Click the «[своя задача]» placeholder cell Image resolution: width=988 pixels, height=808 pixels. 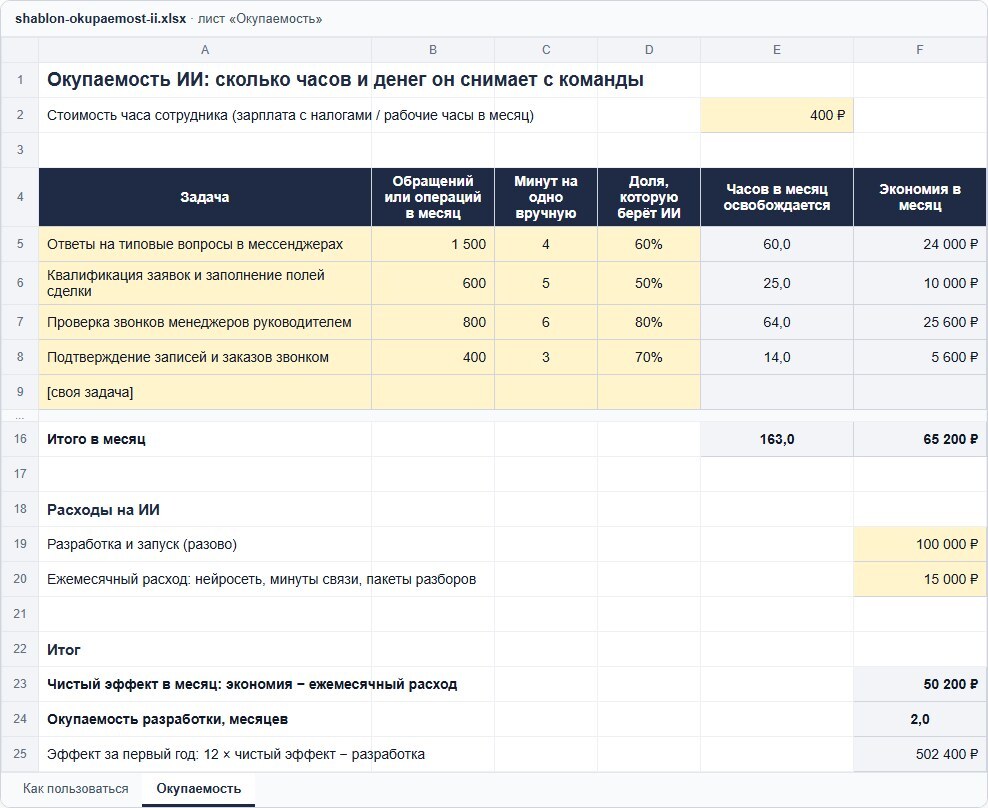(x=205, y=392)
